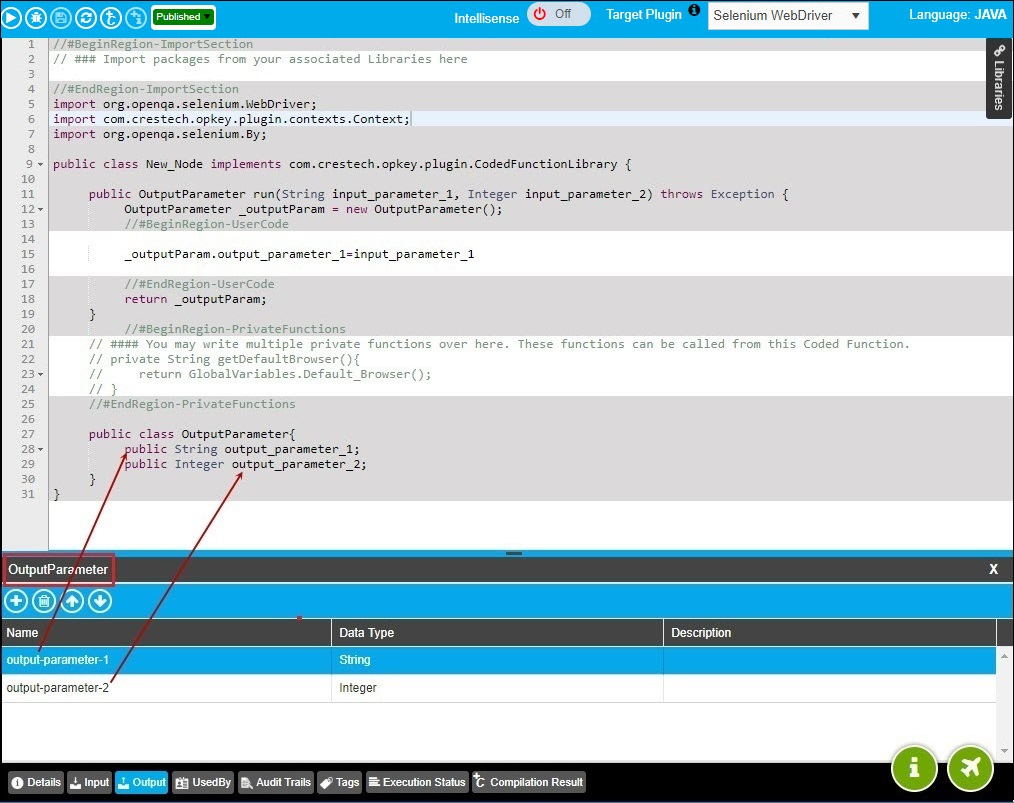Screen dimensions: 1014x803
Task: Click the Name column header
Action: point(166,633)
